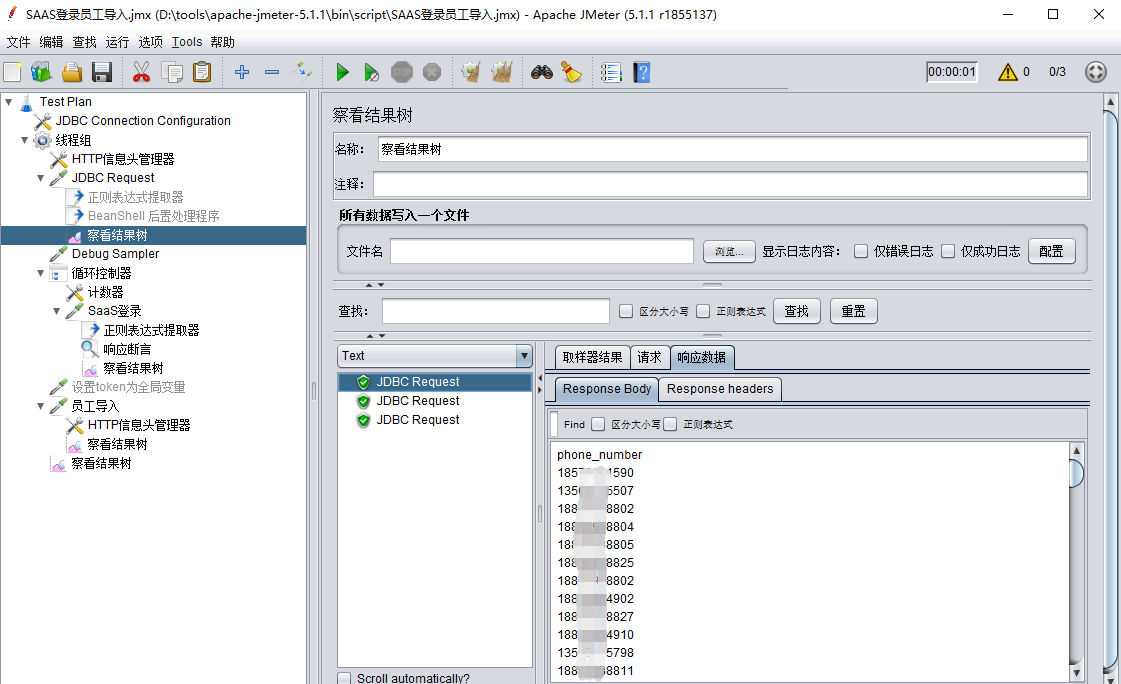This screenshot has width=1121, height=684.
Task: Click the 查找 button
Action: tap(796, 312)
